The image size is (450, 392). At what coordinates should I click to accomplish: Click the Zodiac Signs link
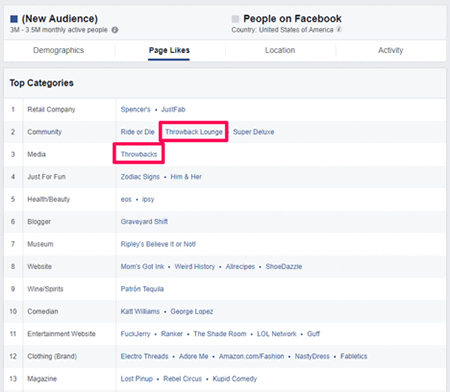[140, 177]
